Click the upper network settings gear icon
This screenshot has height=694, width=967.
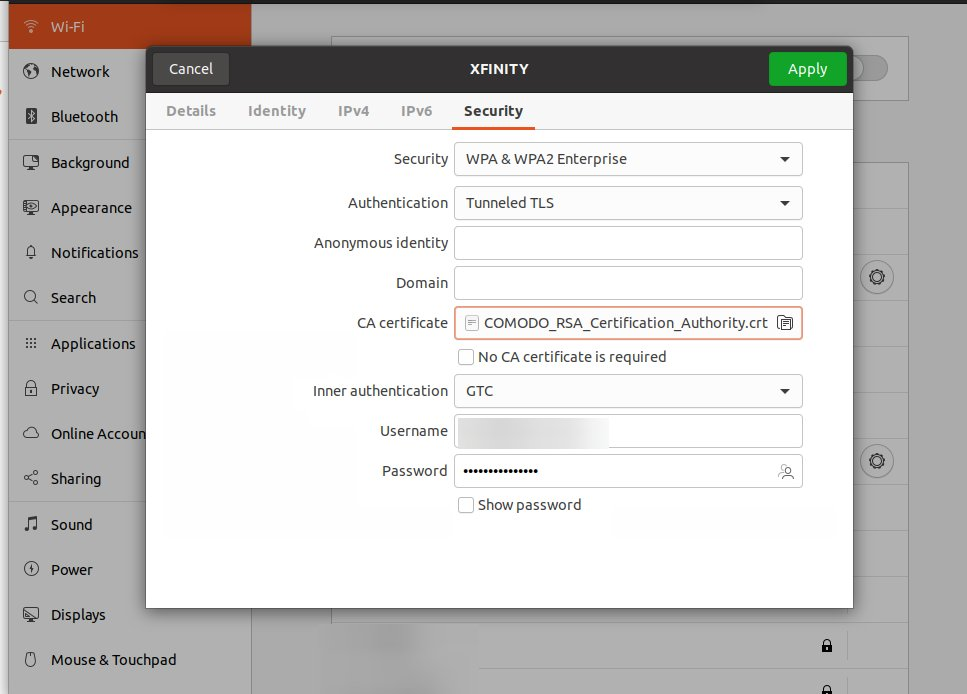(x=877, y=277)
